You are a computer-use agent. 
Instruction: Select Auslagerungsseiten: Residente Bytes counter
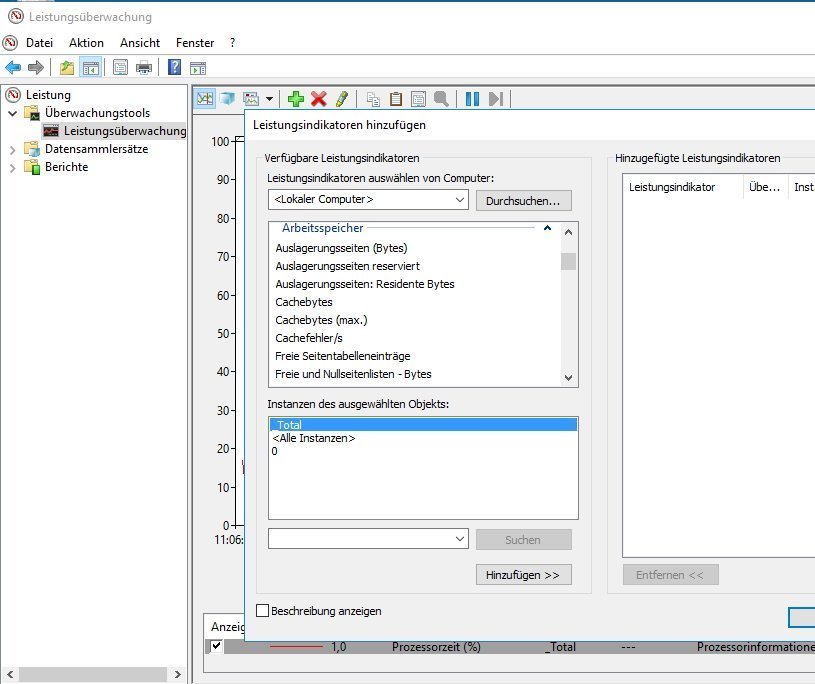[x=364, y=284]
